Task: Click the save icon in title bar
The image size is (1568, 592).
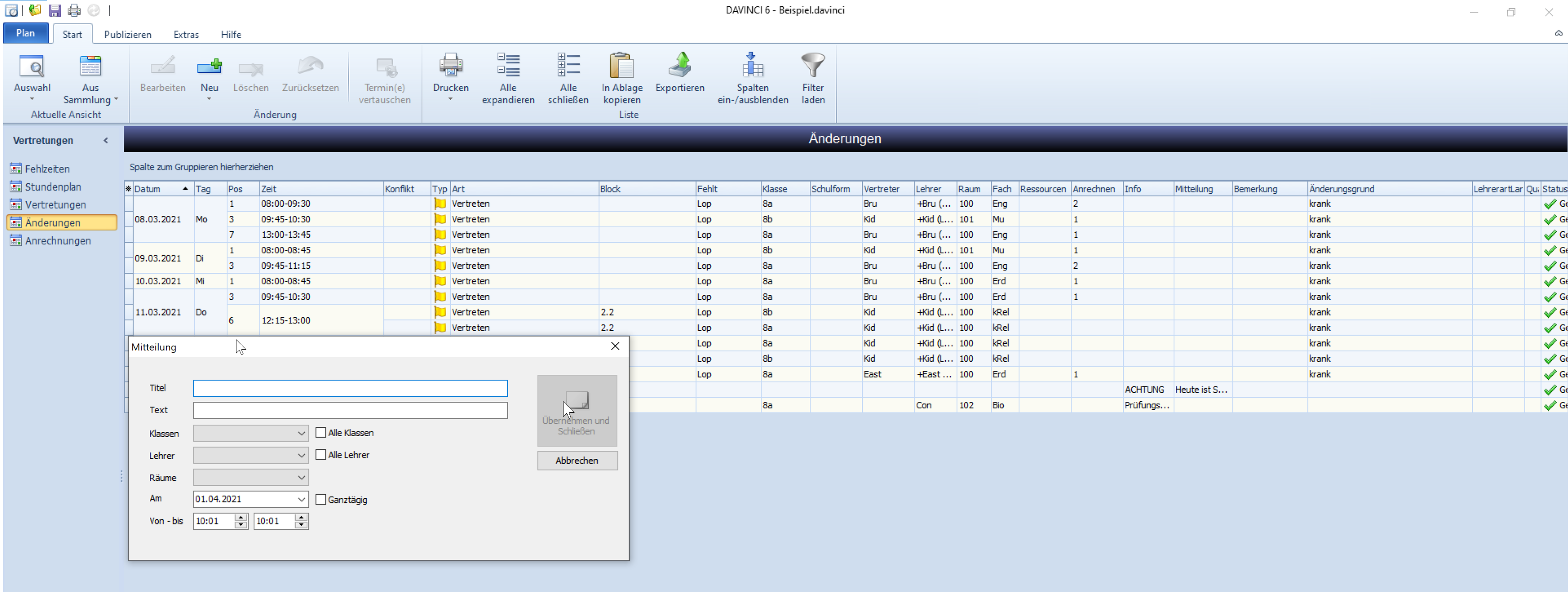Action: click(x=55, y=11)
